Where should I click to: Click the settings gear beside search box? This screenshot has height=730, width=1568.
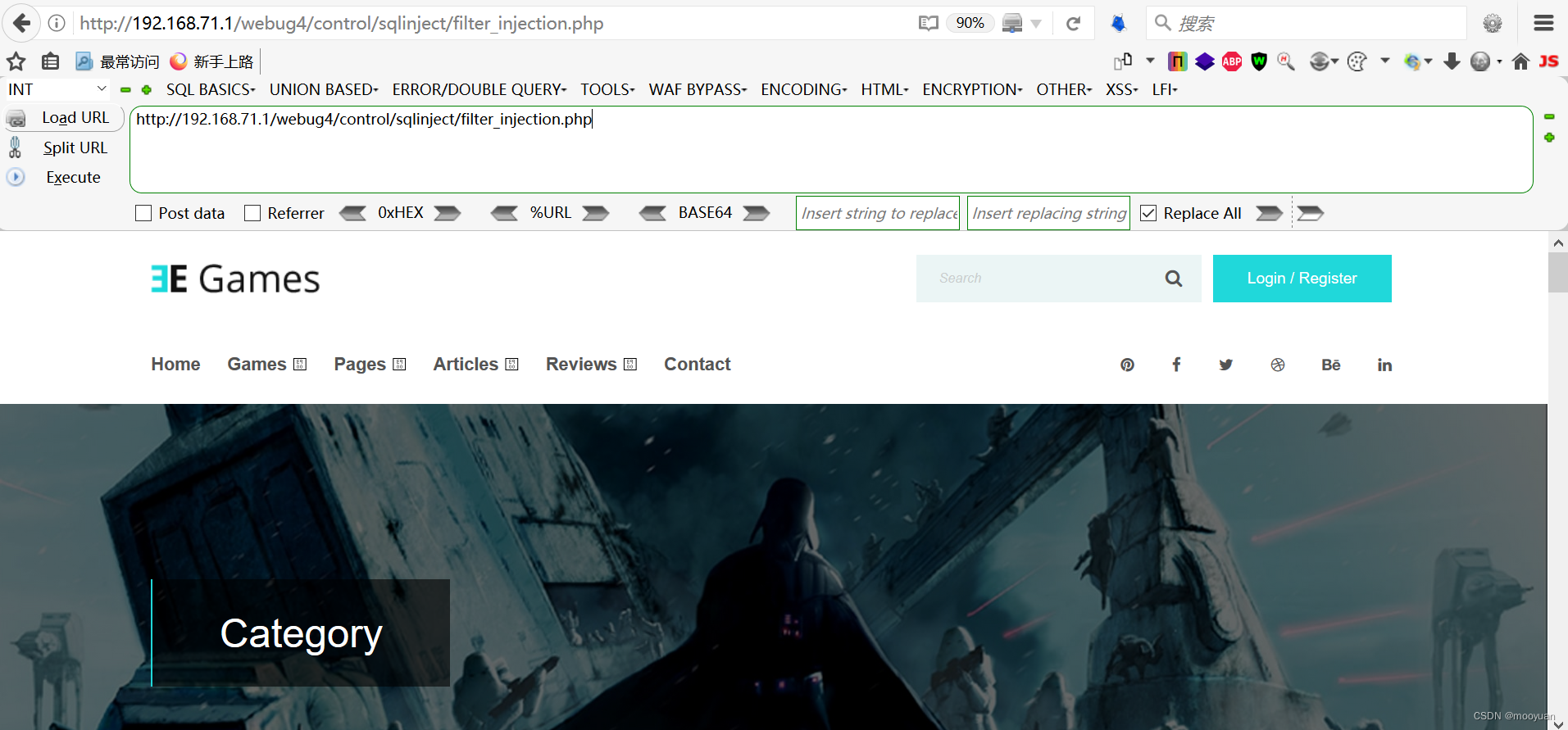(x=1493, y=23)
